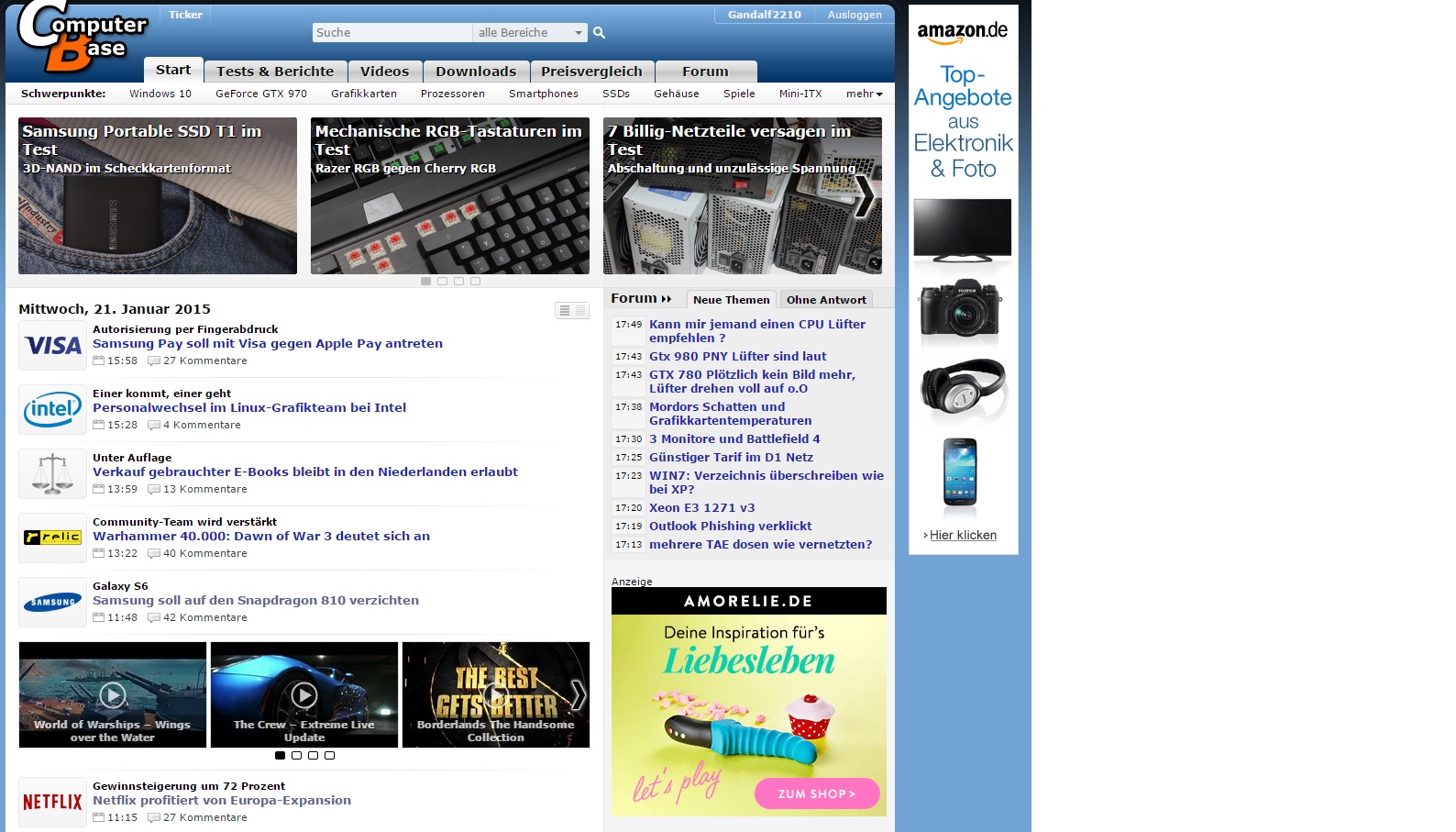The height and width of the screenshot is (832, 1456).
Task: Switch to compact view layout icon
Action: [x=580, y=311]
